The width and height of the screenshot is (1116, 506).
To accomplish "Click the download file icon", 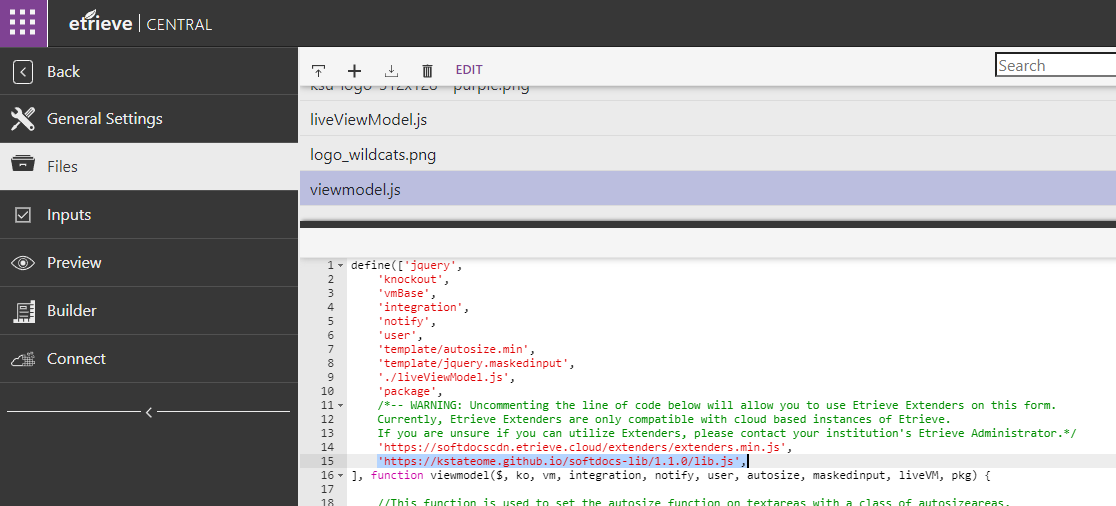I will coord(391,70).
